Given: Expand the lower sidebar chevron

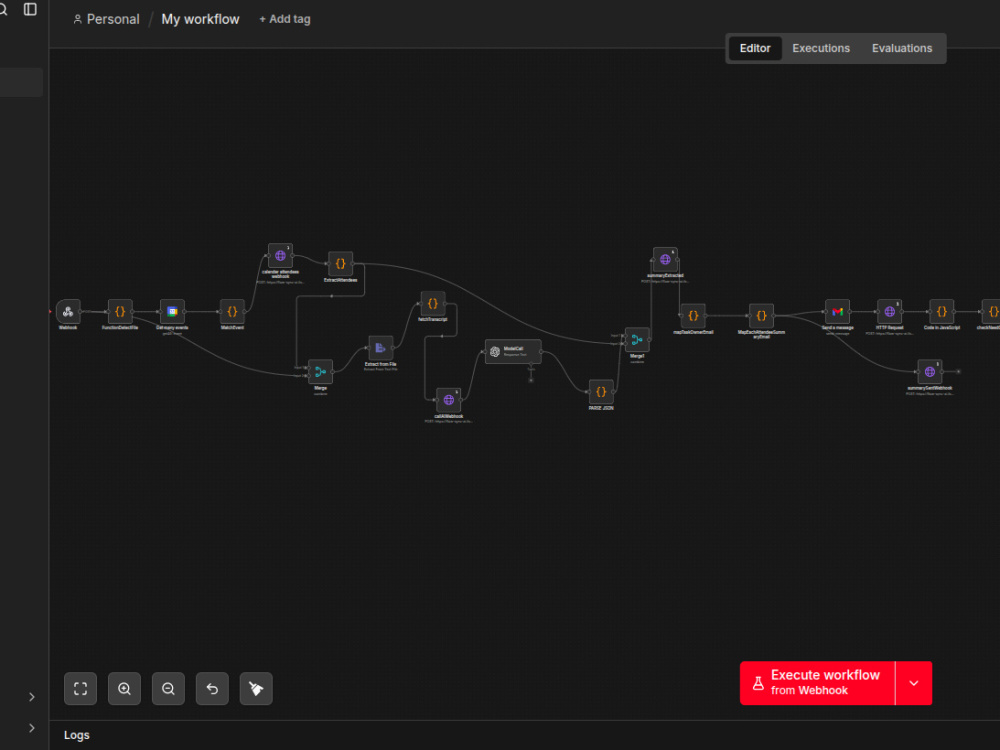Looking at the screenshot, I should click(32, 728).
